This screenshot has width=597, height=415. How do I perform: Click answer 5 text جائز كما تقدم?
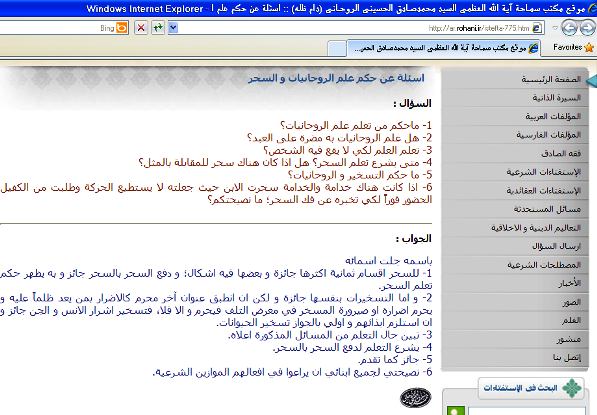pyautogui.click(x=395, y=359)
